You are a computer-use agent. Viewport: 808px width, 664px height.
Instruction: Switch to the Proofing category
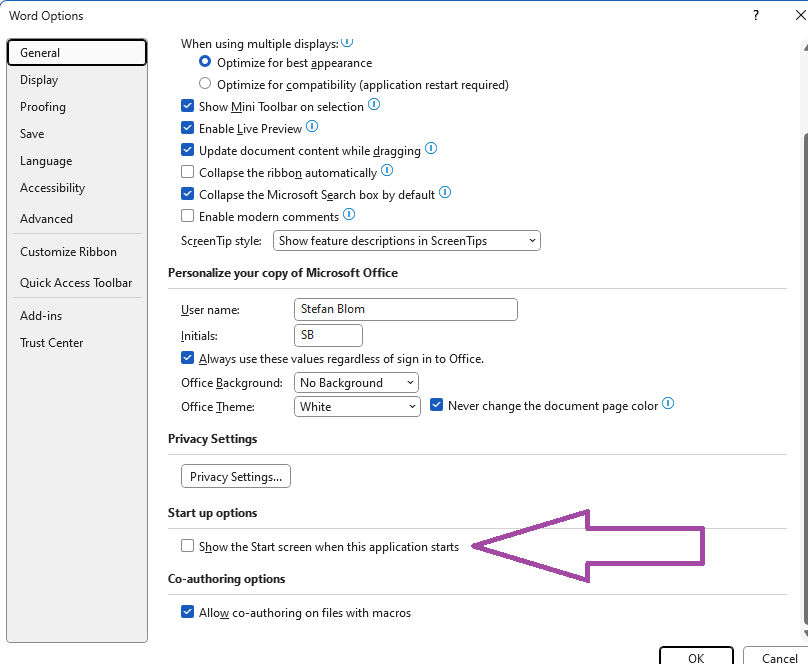click(x=43, y=107)
